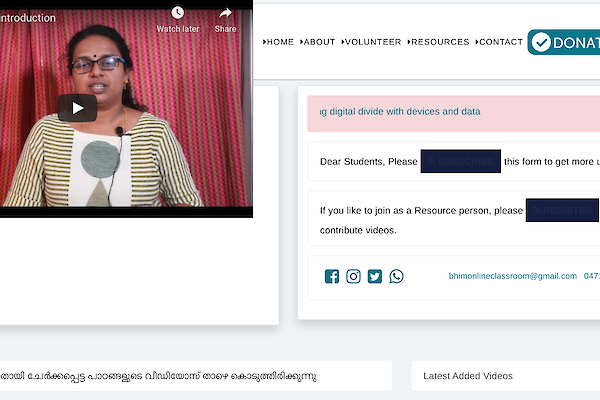The width and height of the screenshot is (600, 400).
Task: Expand the VOLUNTEER menu
Action: (371, 42)
